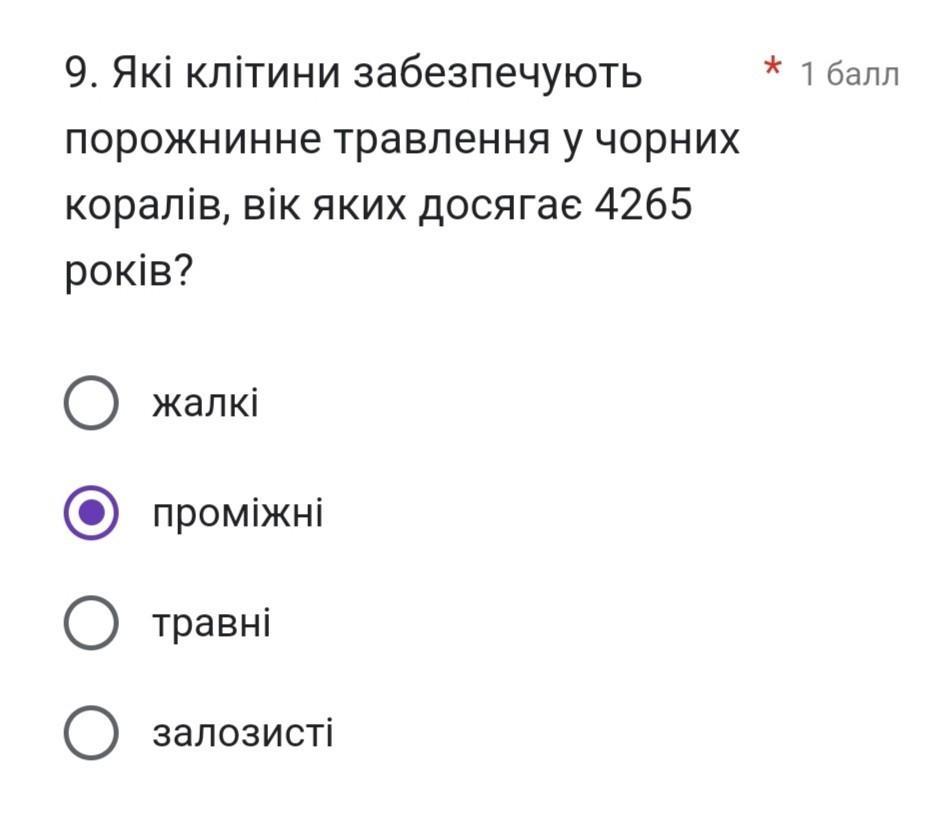Click the 'залозисті' answer label text
The image size is (945, 817).
pos(242,733)
